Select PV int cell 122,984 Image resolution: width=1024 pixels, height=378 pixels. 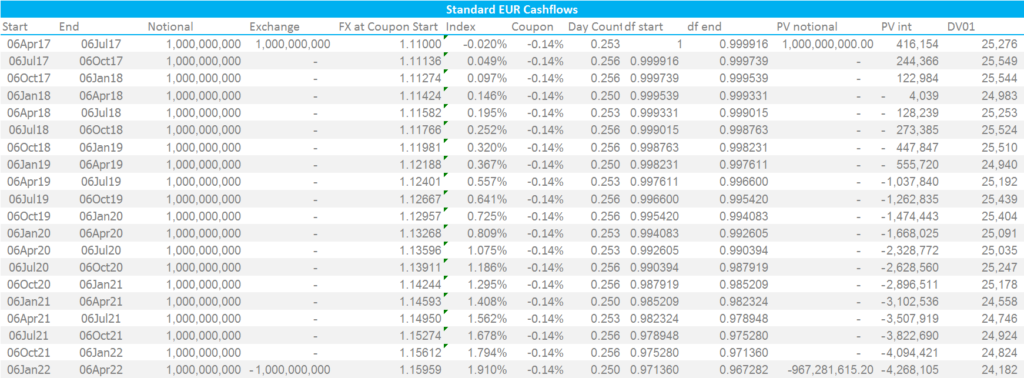click(x=918, y=78)
